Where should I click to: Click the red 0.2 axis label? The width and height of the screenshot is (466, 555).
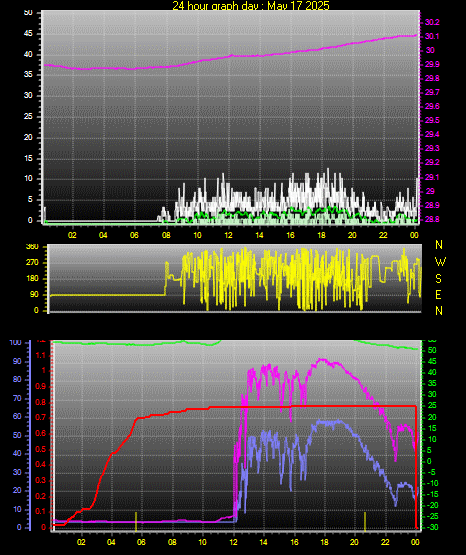coord(41,496)
